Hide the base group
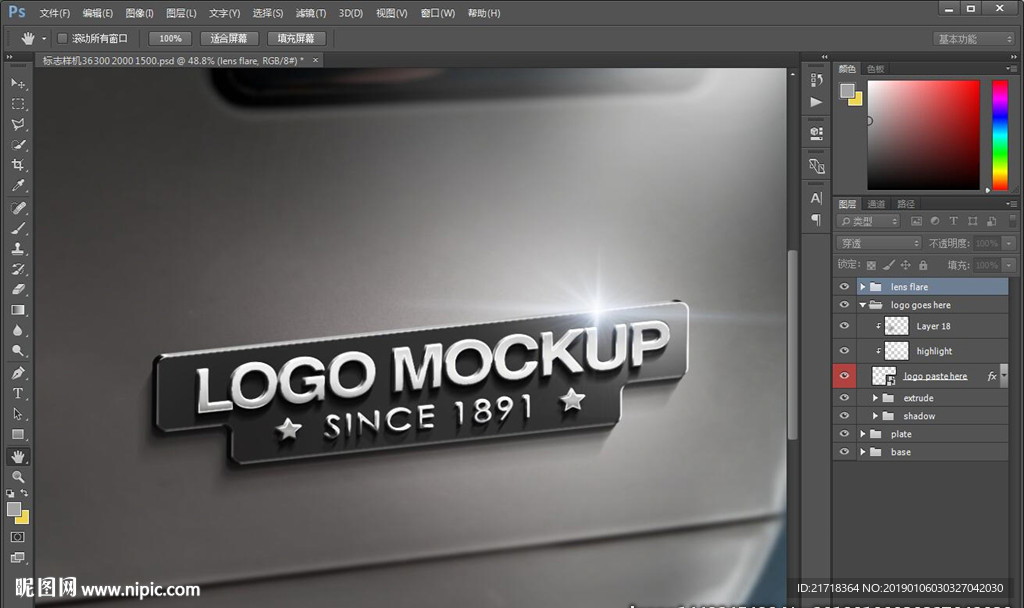 pos(844,452)
